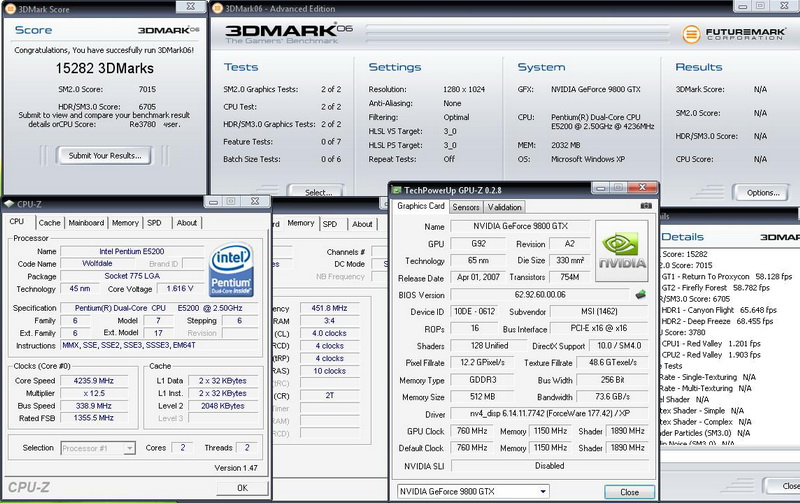Switch to the Cache tab in CPU-Z
Screen dimensions: 800x503
(x=49, y=223)
